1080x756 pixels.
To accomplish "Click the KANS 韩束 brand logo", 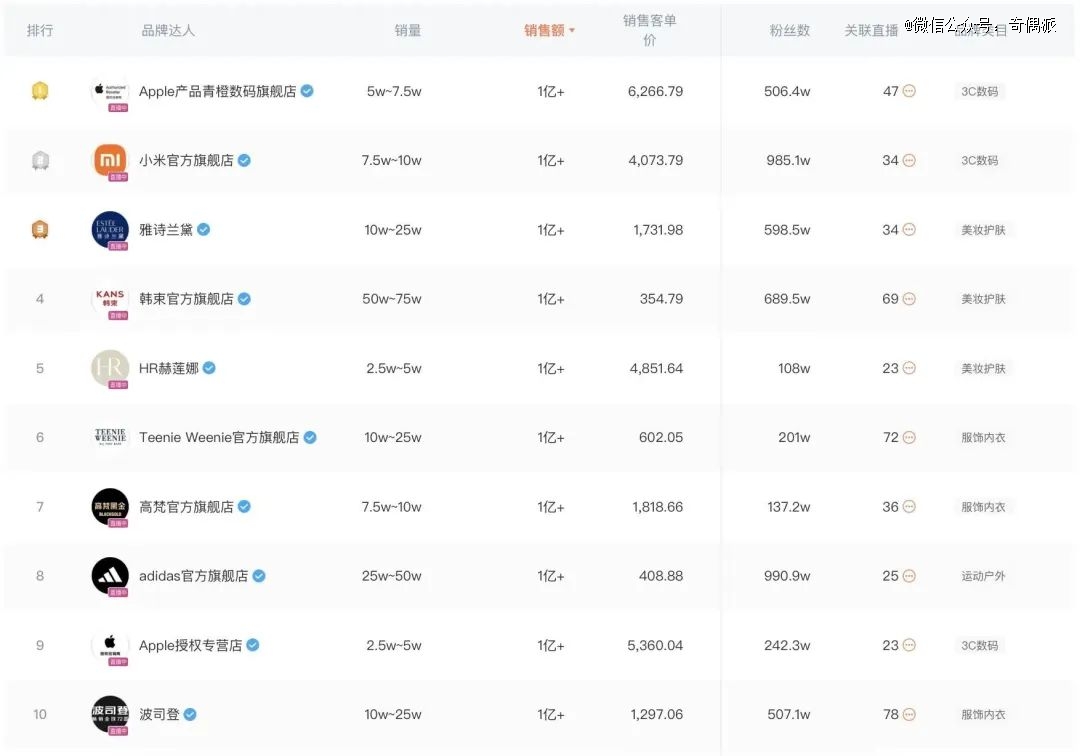I will pyautogui.click(x=110, y=300).
